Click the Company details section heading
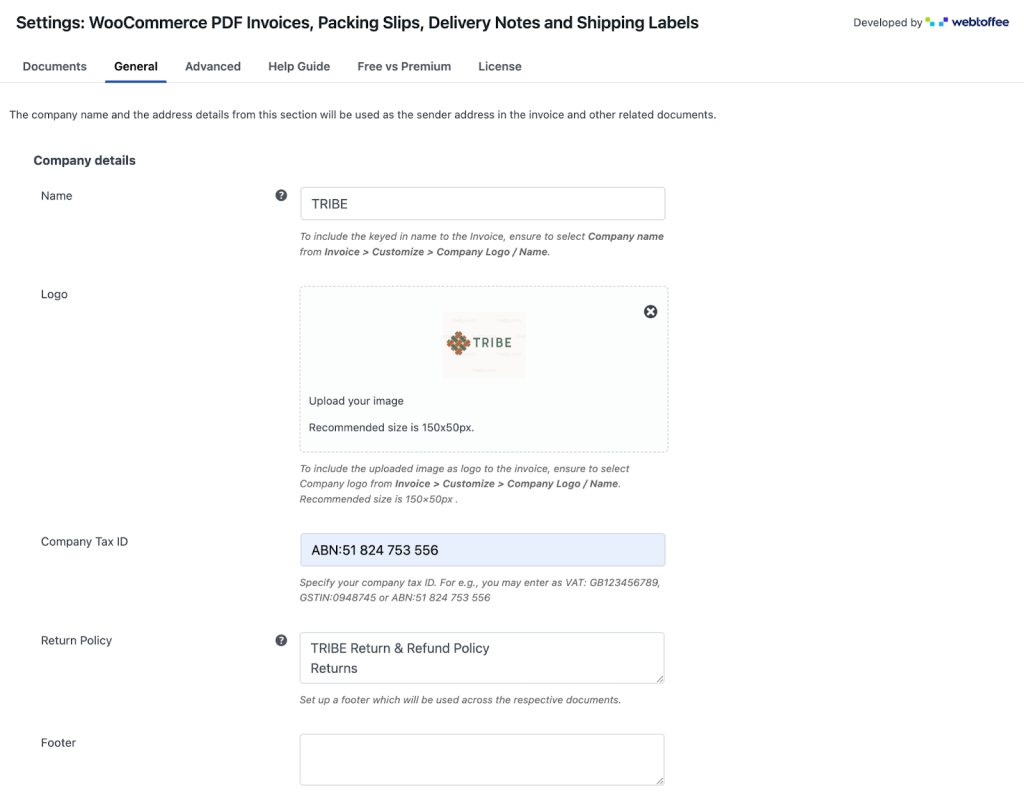 point(84,160)
